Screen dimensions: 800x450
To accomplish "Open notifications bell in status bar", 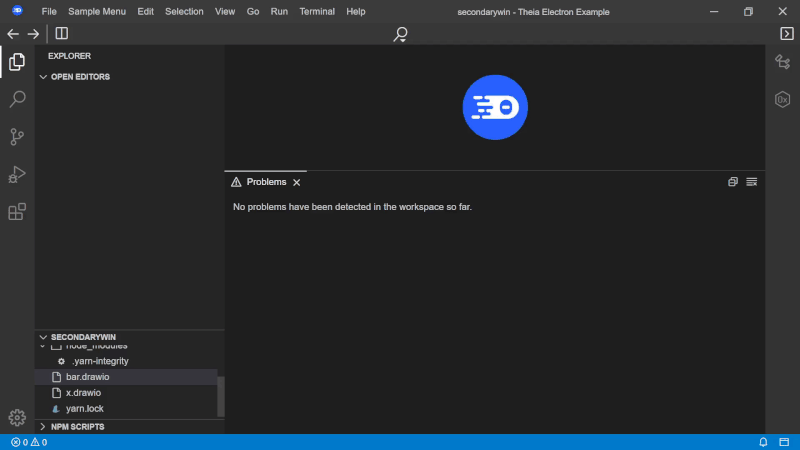I will pyautogui.click(x=763, y=442).
